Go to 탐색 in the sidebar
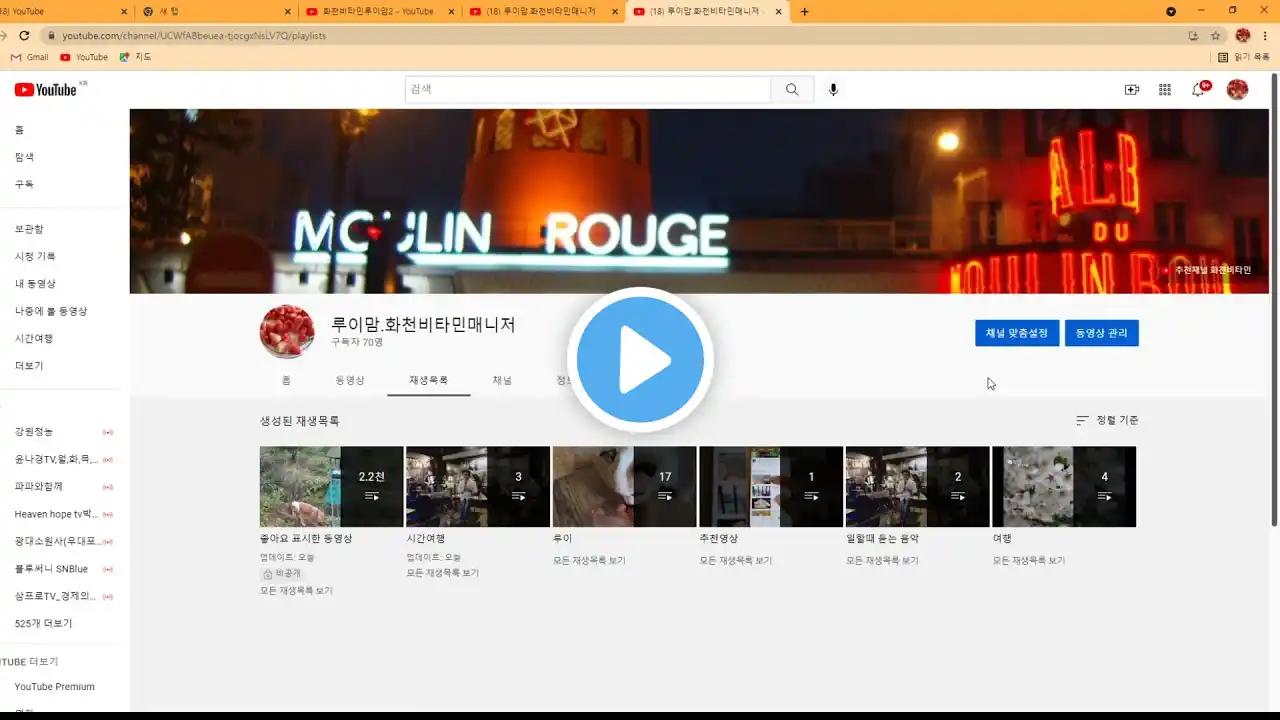This screenshot has height=720, width=1280. coord(24,157)
